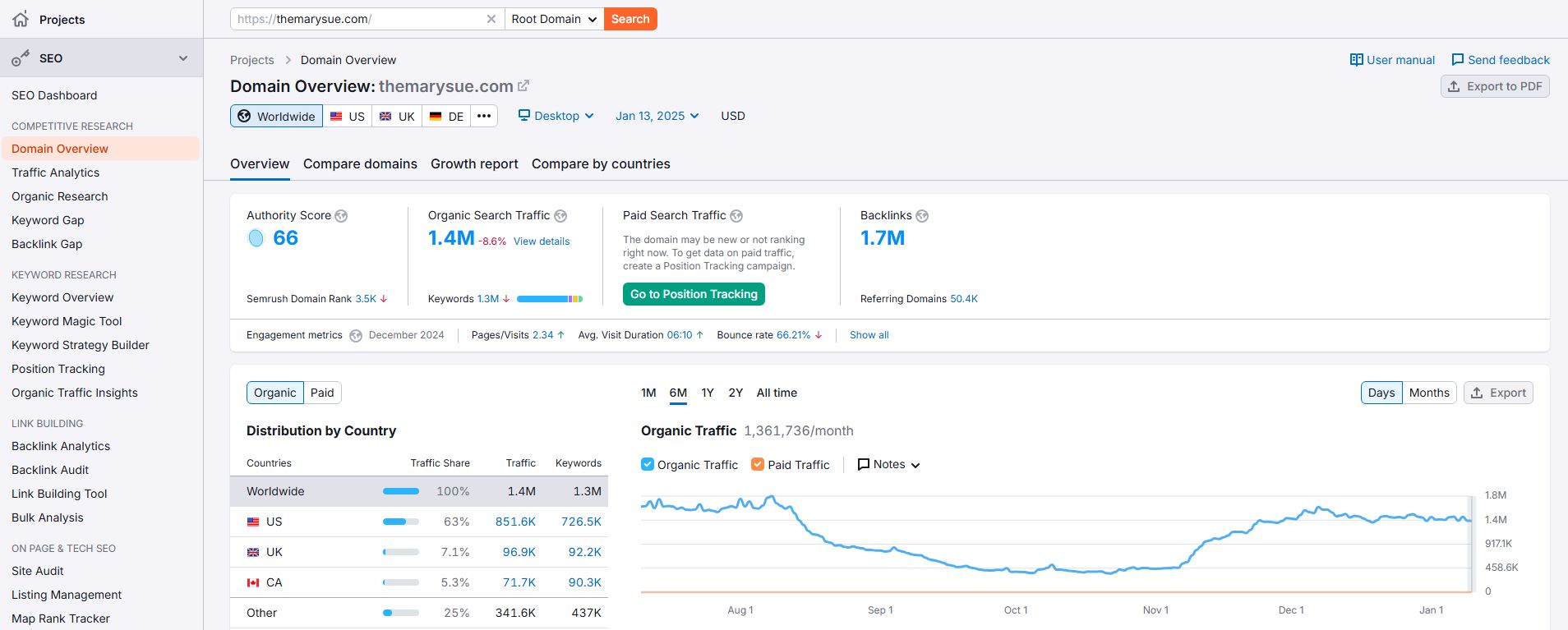Click the Organic Search Traffic info globe icon
The image size is (1568, 630).
pyautogui.click(x=560, y=216)
